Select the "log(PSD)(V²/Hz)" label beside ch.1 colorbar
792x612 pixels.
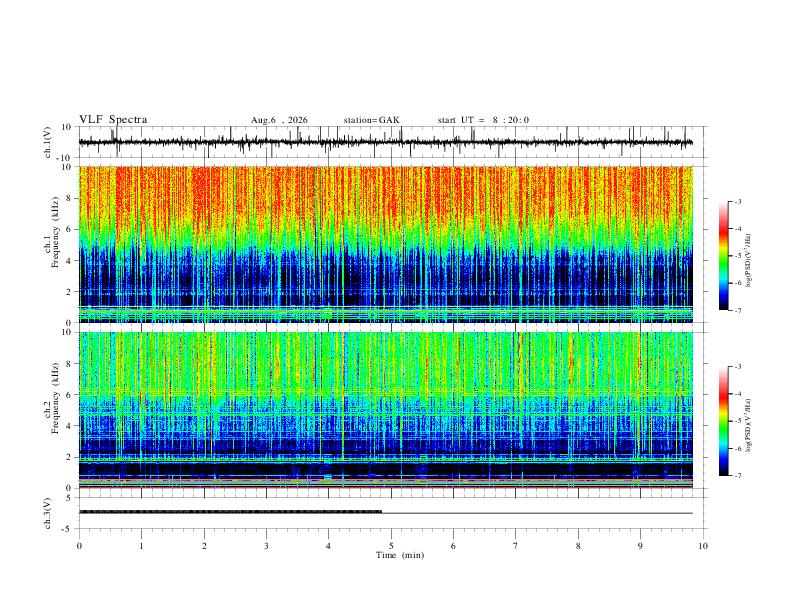coord(748,261)
